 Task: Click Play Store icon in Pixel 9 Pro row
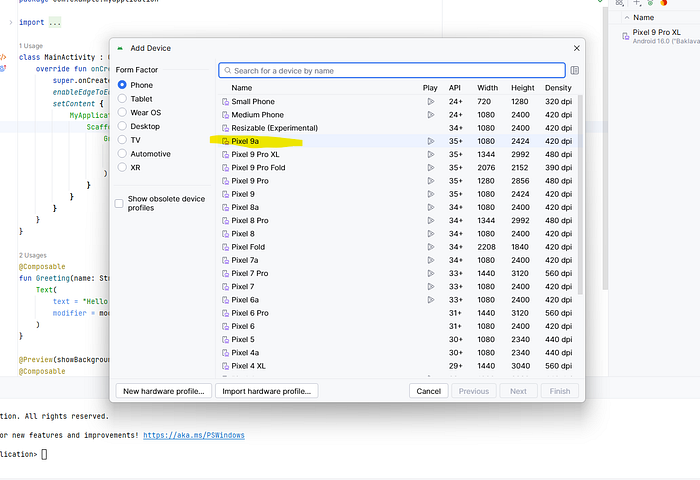(x=430, y=181)
